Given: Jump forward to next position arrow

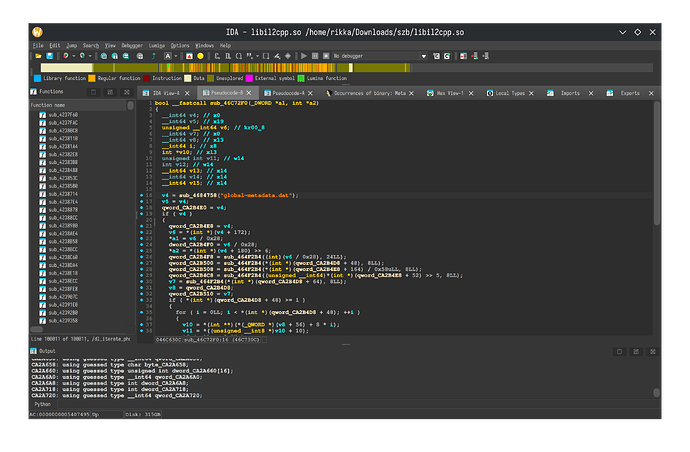Looking at the screenshot, I should [82, 56].
